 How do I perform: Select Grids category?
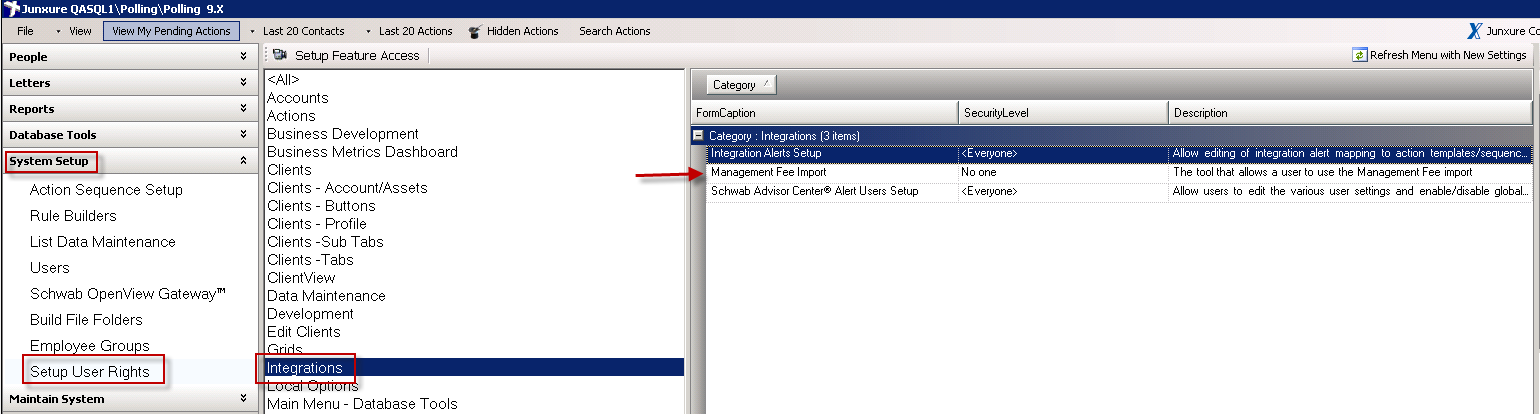click(474, 350)
